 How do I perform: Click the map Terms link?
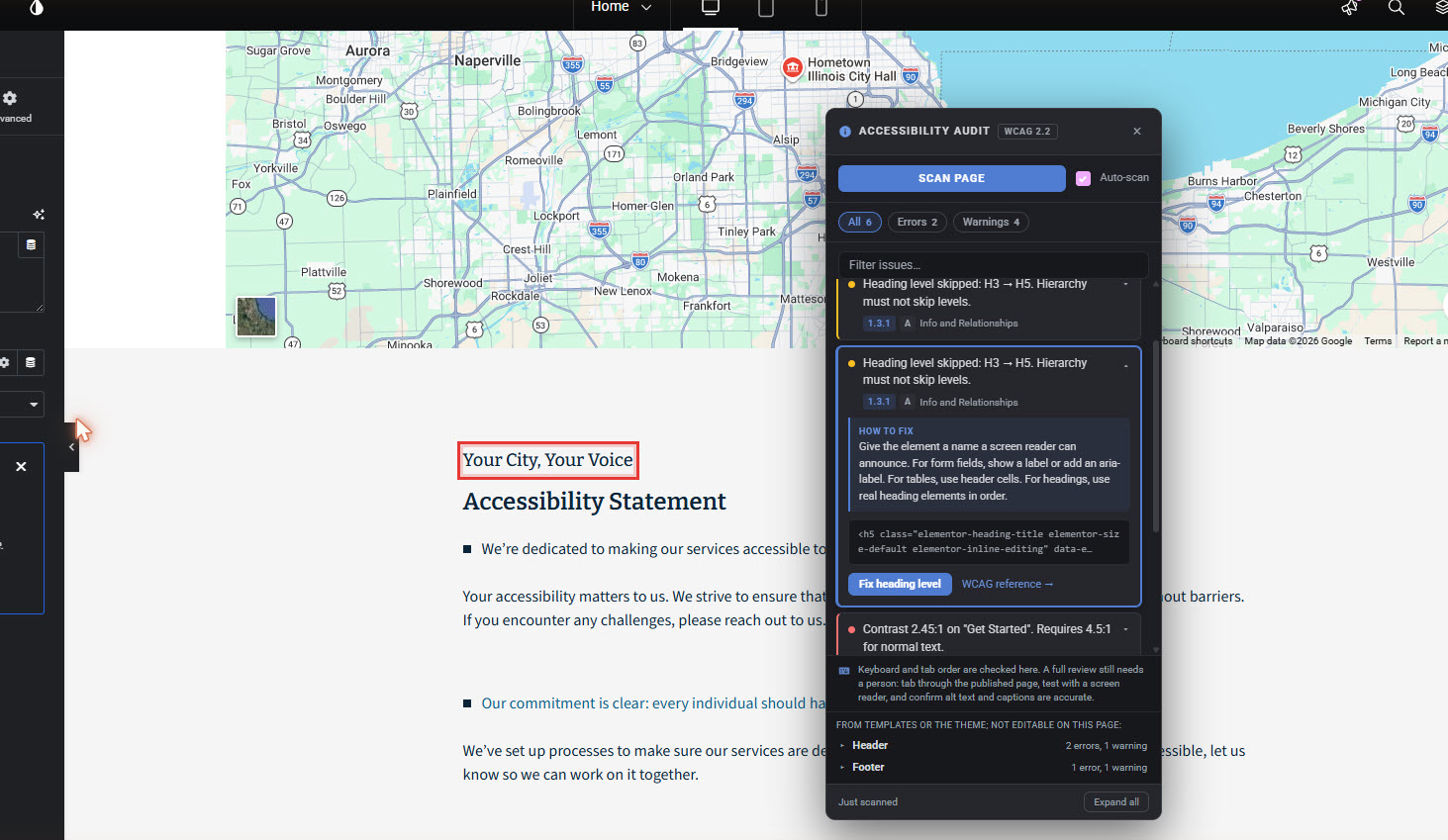pos(1378,341)
